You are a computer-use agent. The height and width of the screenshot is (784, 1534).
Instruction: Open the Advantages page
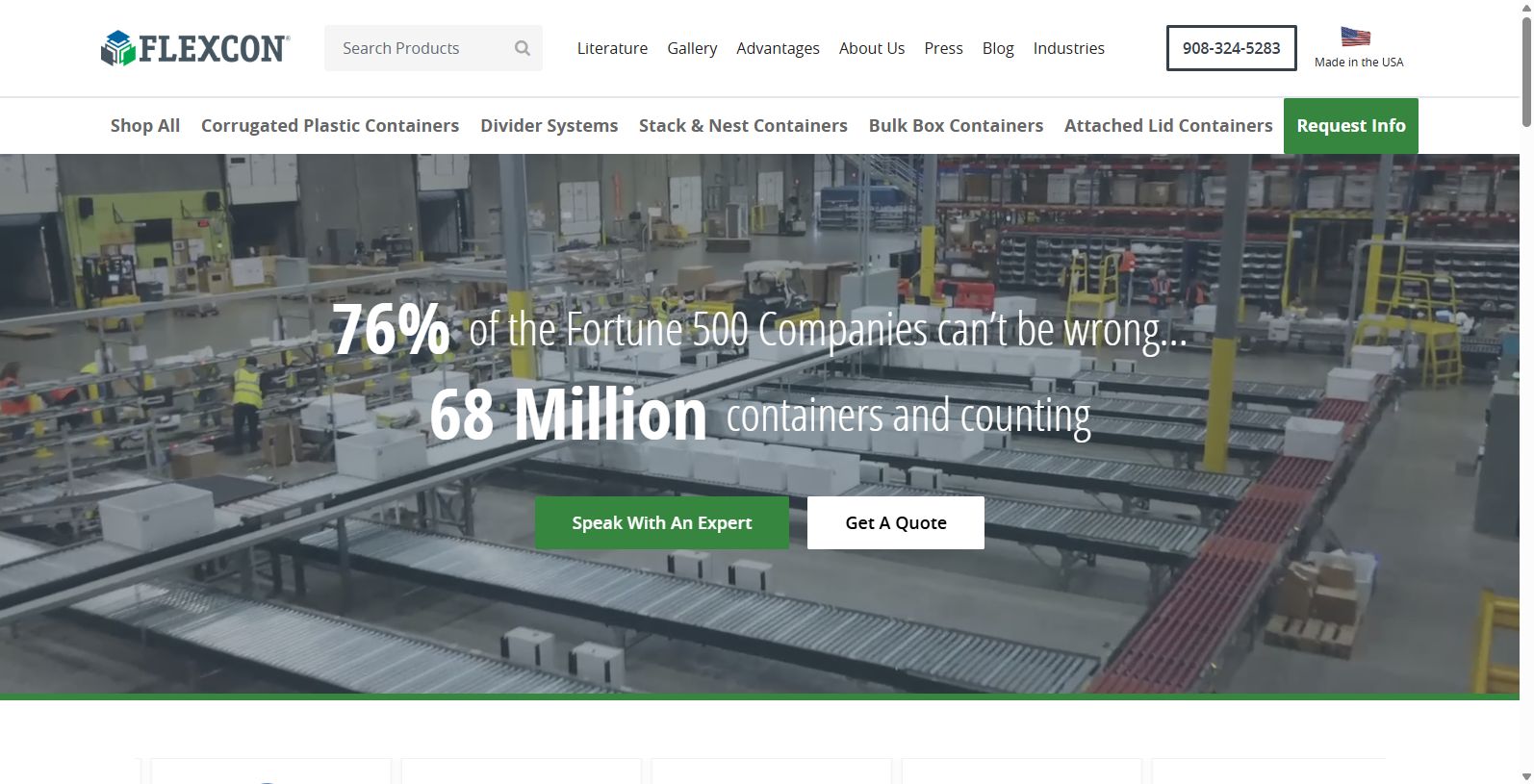[x=778, y=48]
